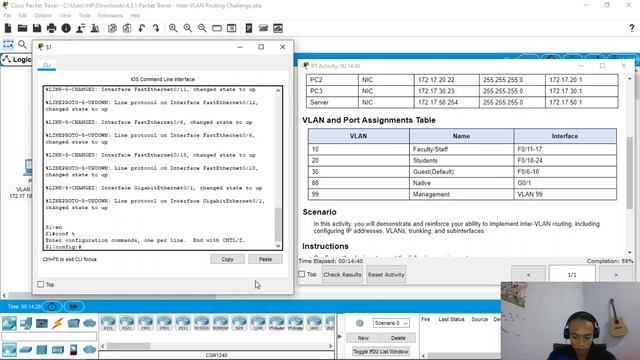Click New scenario button

363,338
